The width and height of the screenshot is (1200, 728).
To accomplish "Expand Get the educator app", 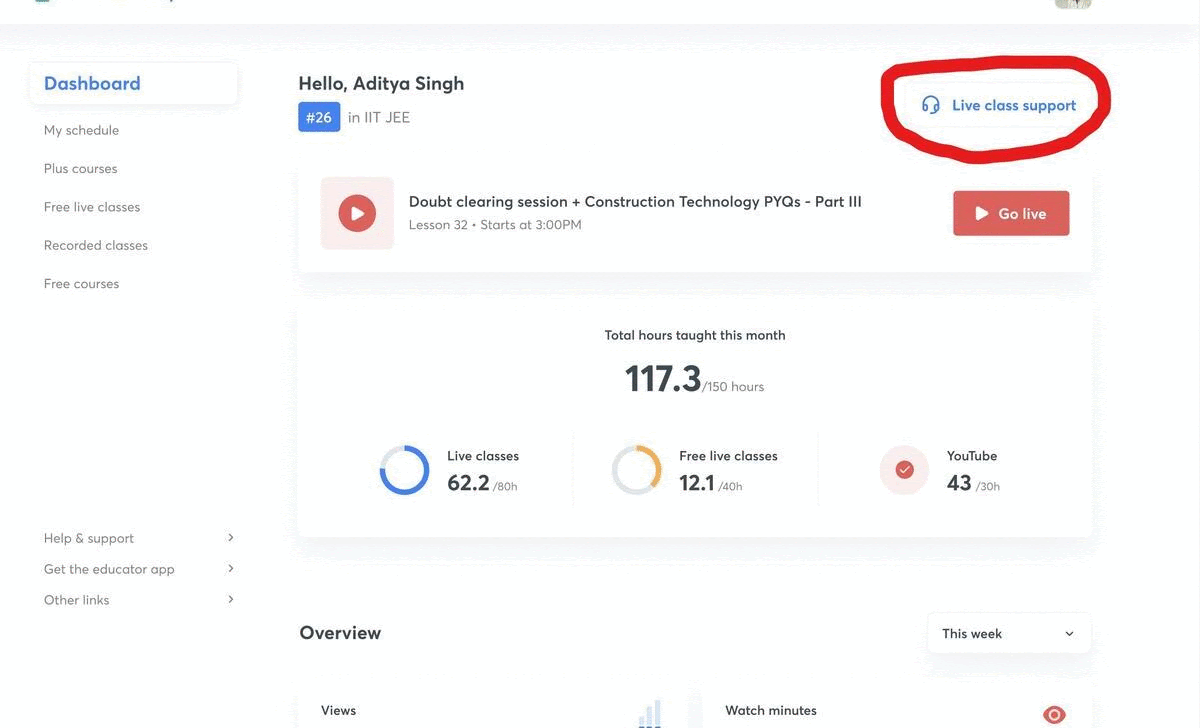I will click(139, 569).
